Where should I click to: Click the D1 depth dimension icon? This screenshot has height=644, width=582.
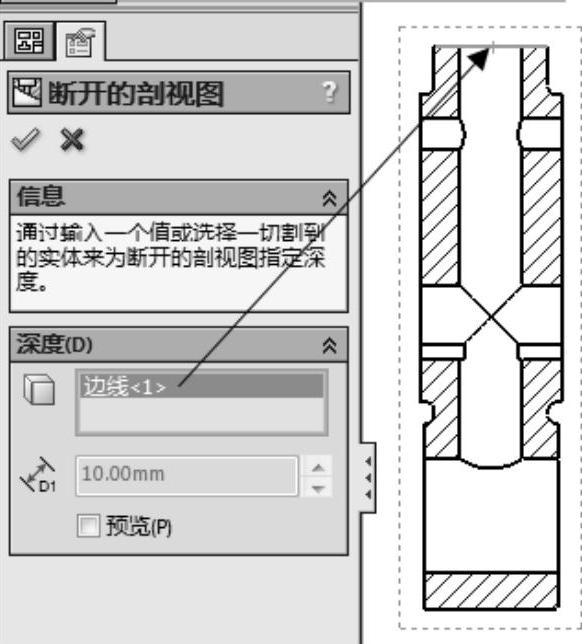(38, 474)
